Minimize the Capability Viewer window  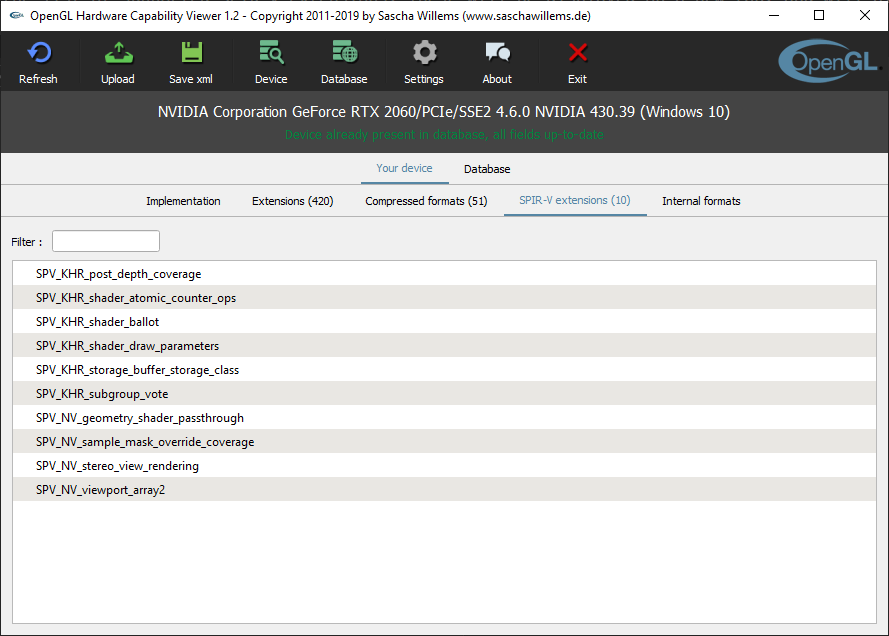(774, 15)
